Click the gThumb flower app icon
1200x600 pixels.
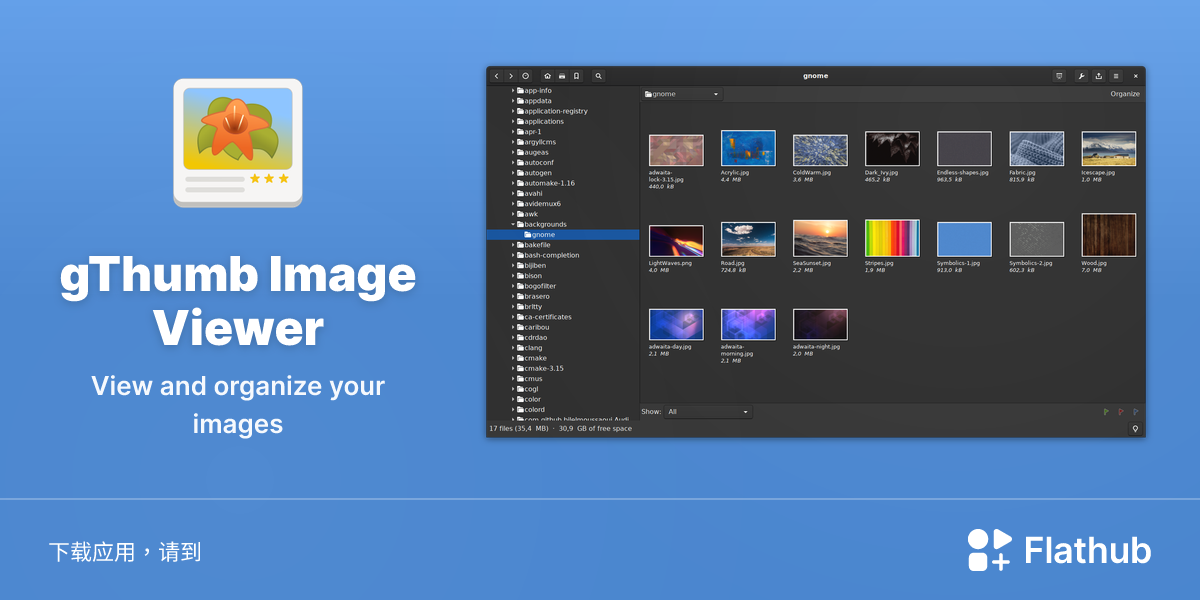(x=238, y=143)
